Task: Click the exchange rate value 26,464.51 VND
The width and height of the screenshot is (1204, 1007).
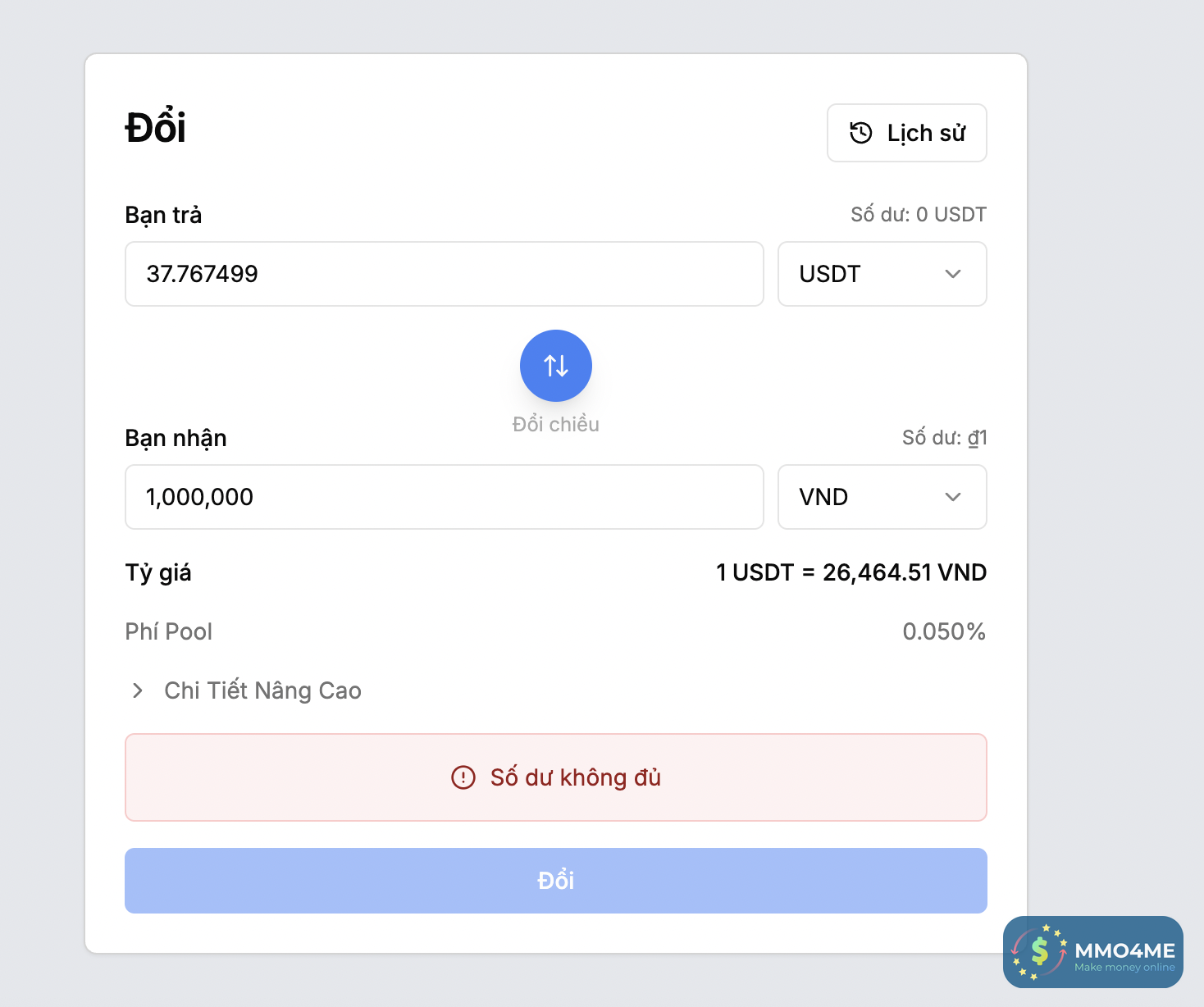Action: pyautogui.click(x=851, y=572)
